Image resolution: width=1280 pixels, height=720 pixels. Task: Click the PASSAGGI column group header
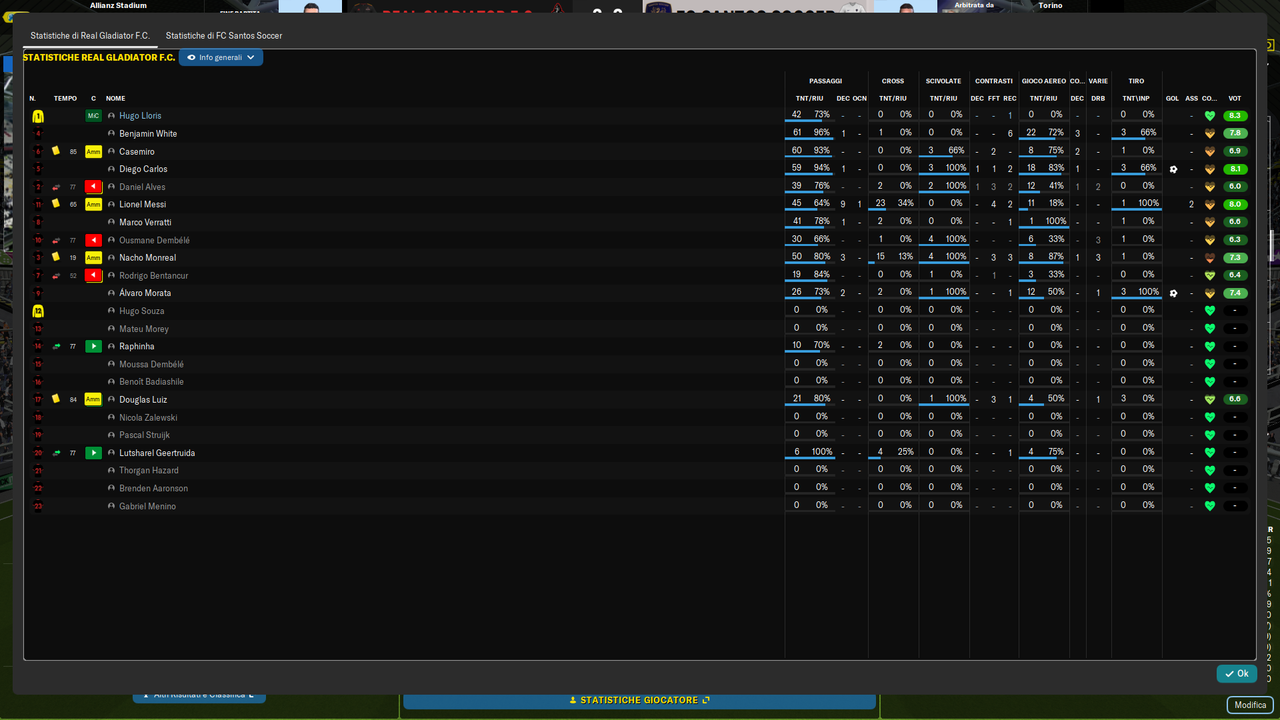coord(825,81)
